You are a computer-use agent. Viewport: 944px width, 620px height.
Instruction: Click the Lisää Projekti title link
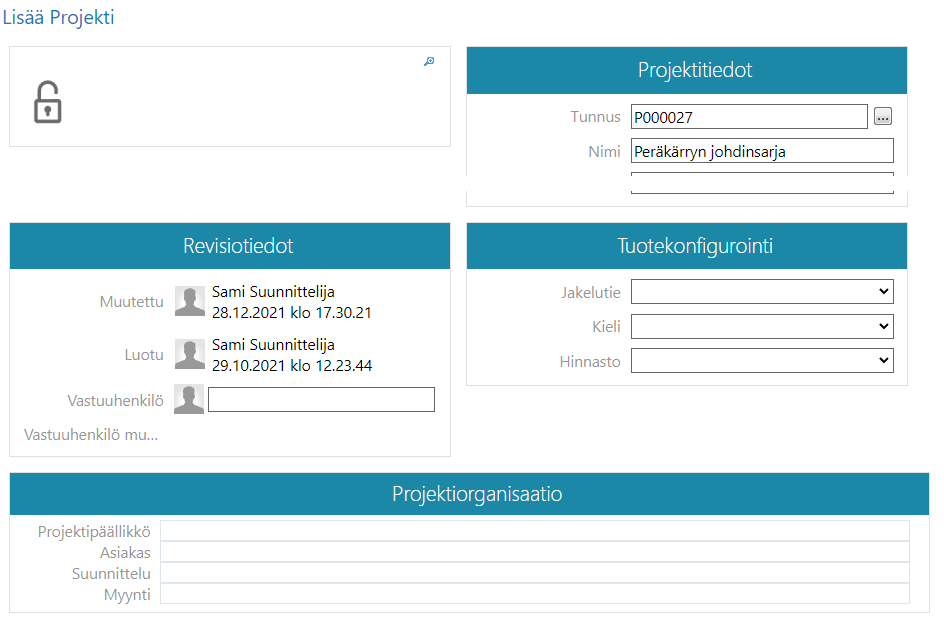(59, 18)
